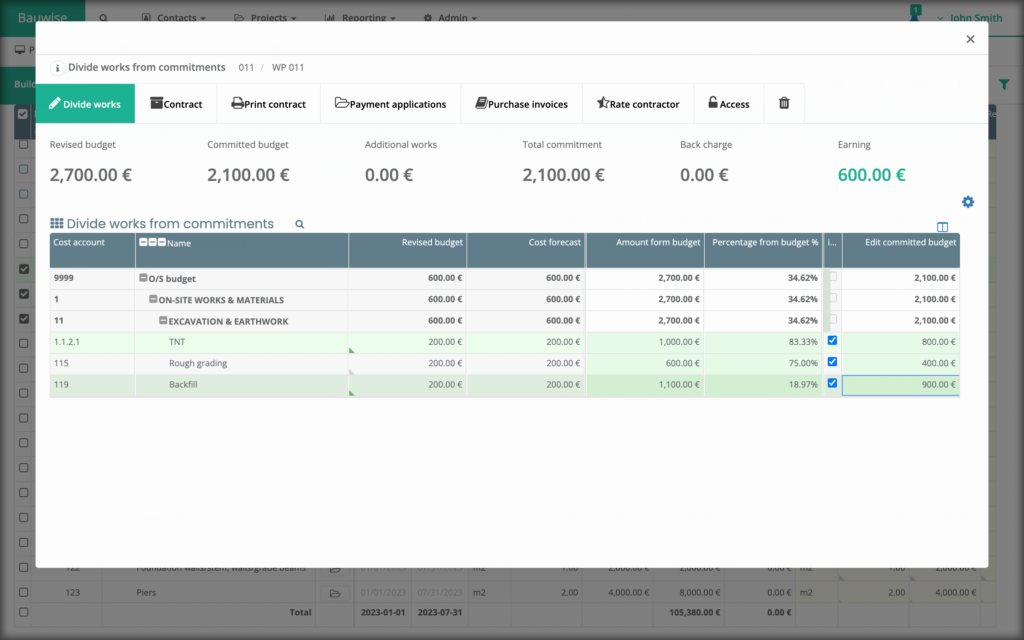Collapse the O/S budget tree node
This screenshot has height=640, width=1024.
coord(143,278)
